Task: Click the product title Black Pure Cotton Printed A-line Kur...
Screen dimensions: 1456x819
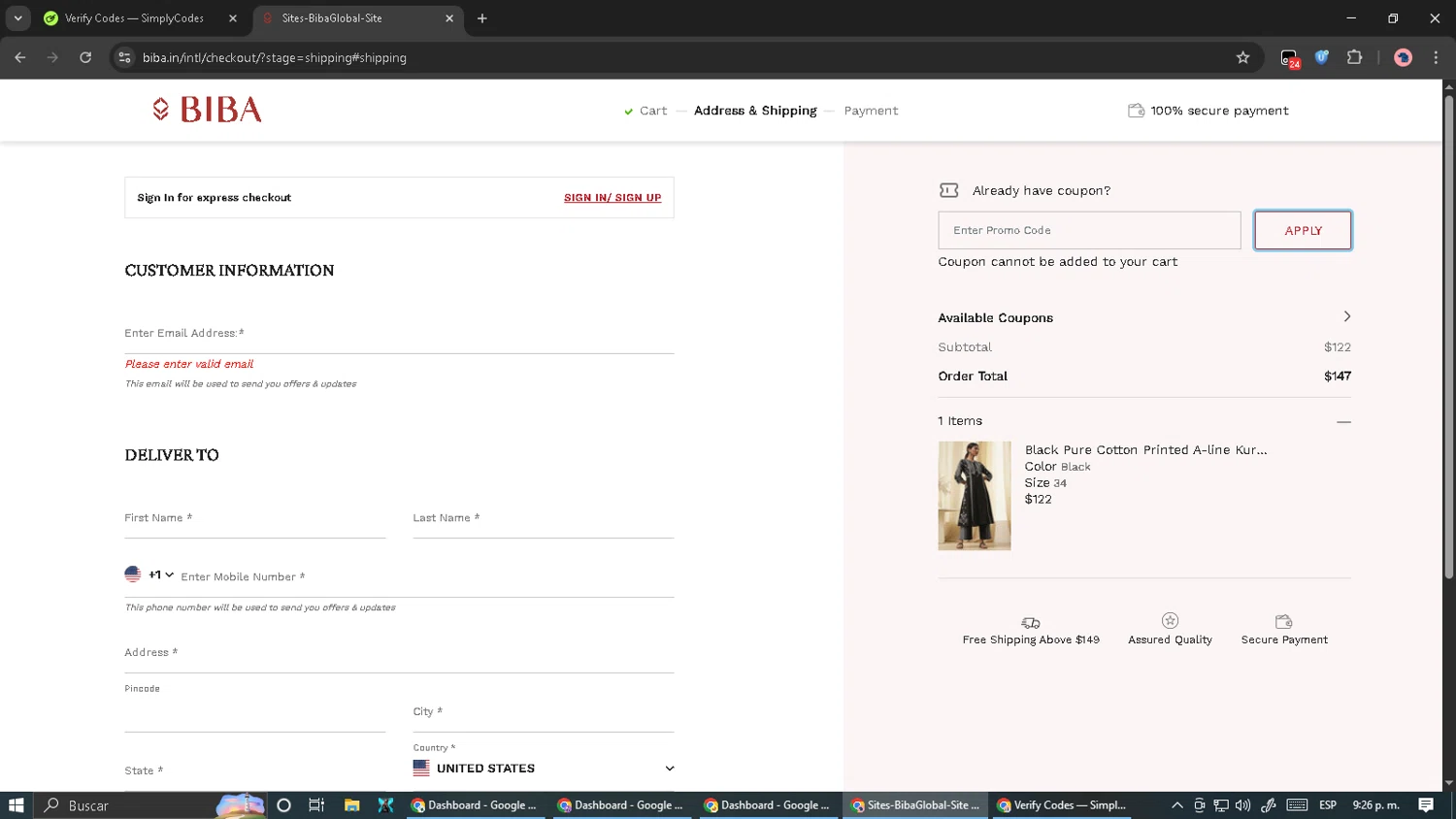Action: coord(1145,450)
